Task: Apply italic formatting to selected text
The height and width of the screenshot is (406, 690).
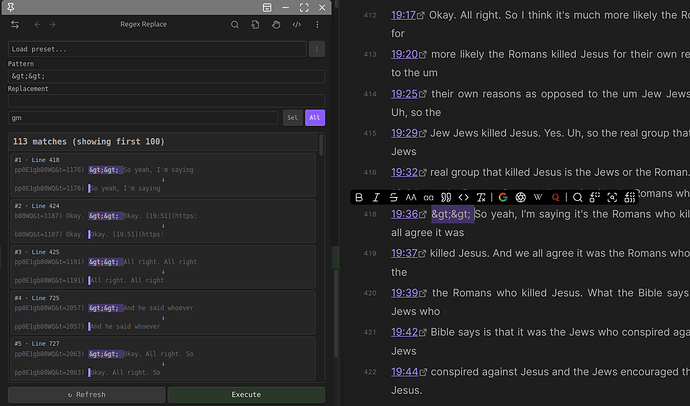Action: click(377, 197)
